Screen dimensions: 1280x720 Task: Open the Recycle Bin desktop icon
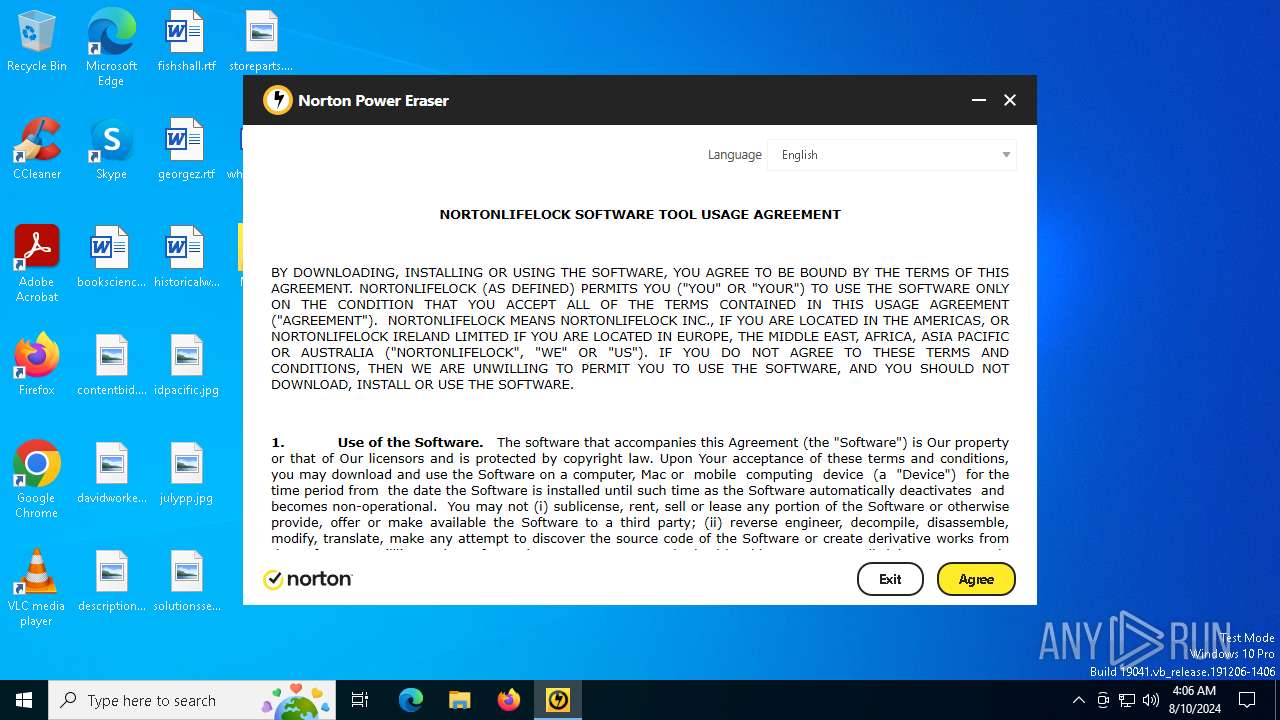tap(37, 42)
